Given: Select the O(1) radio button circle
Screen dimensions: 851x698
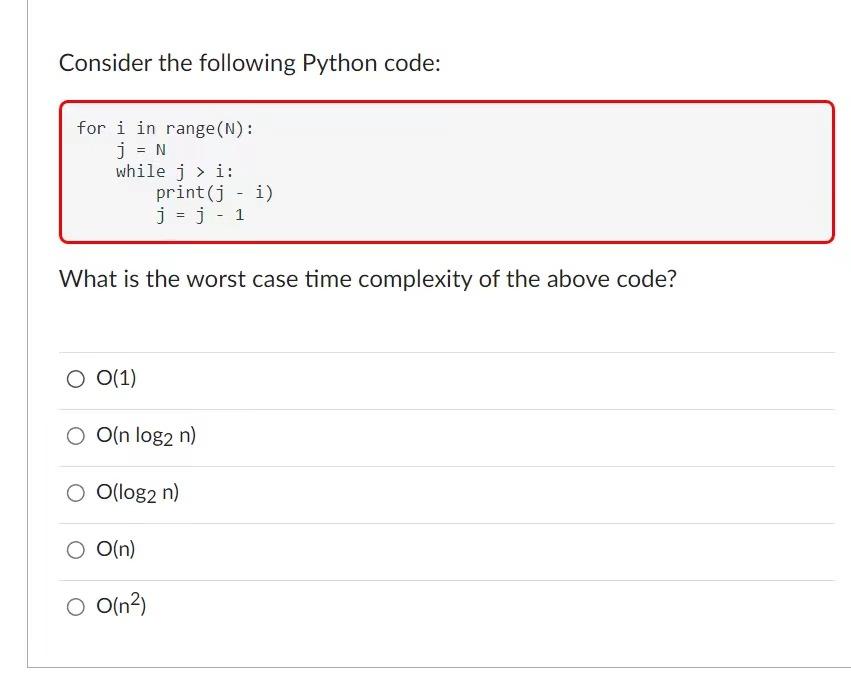Looking at the screenshot, I should pos(76,379).
